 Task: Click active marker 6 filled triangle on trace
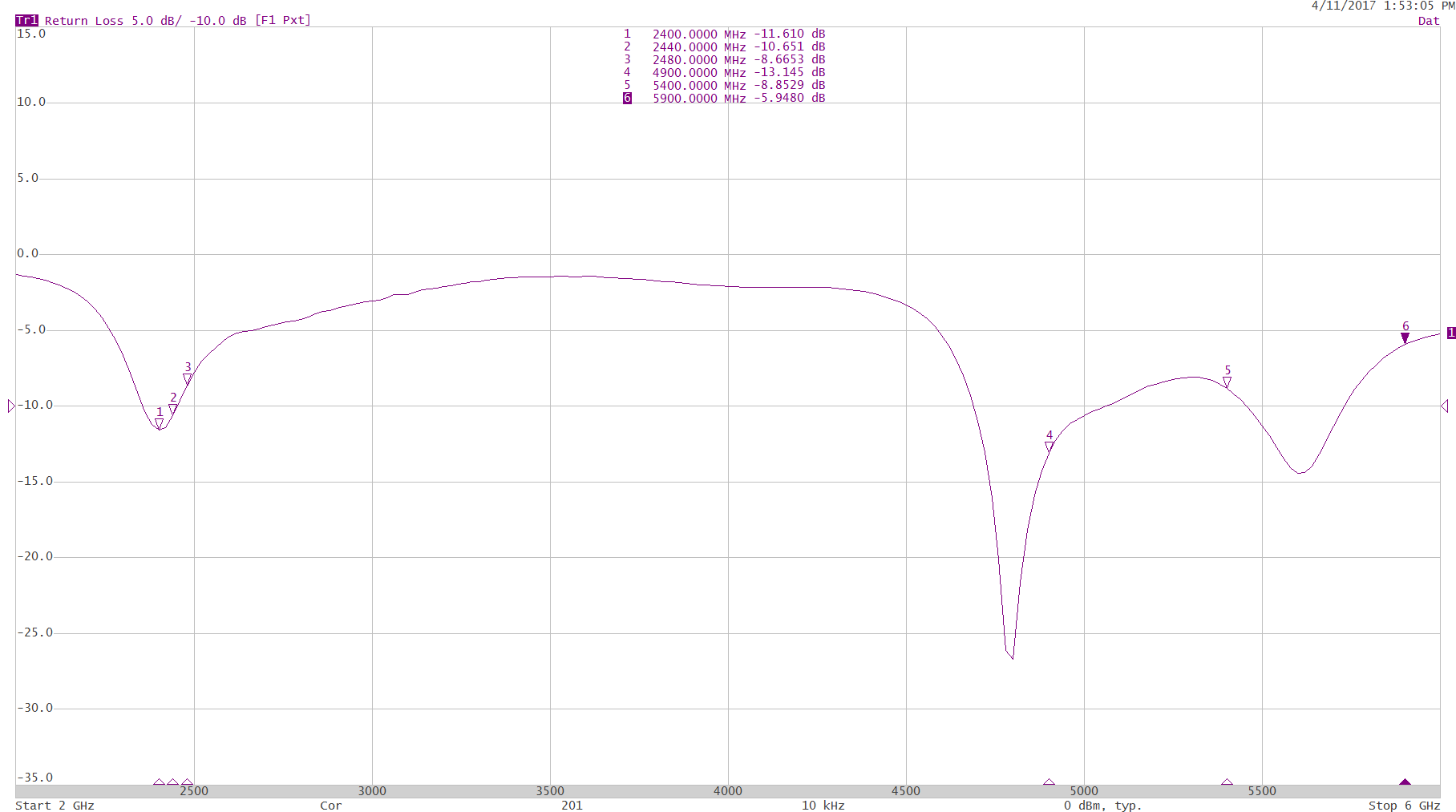1405,338
